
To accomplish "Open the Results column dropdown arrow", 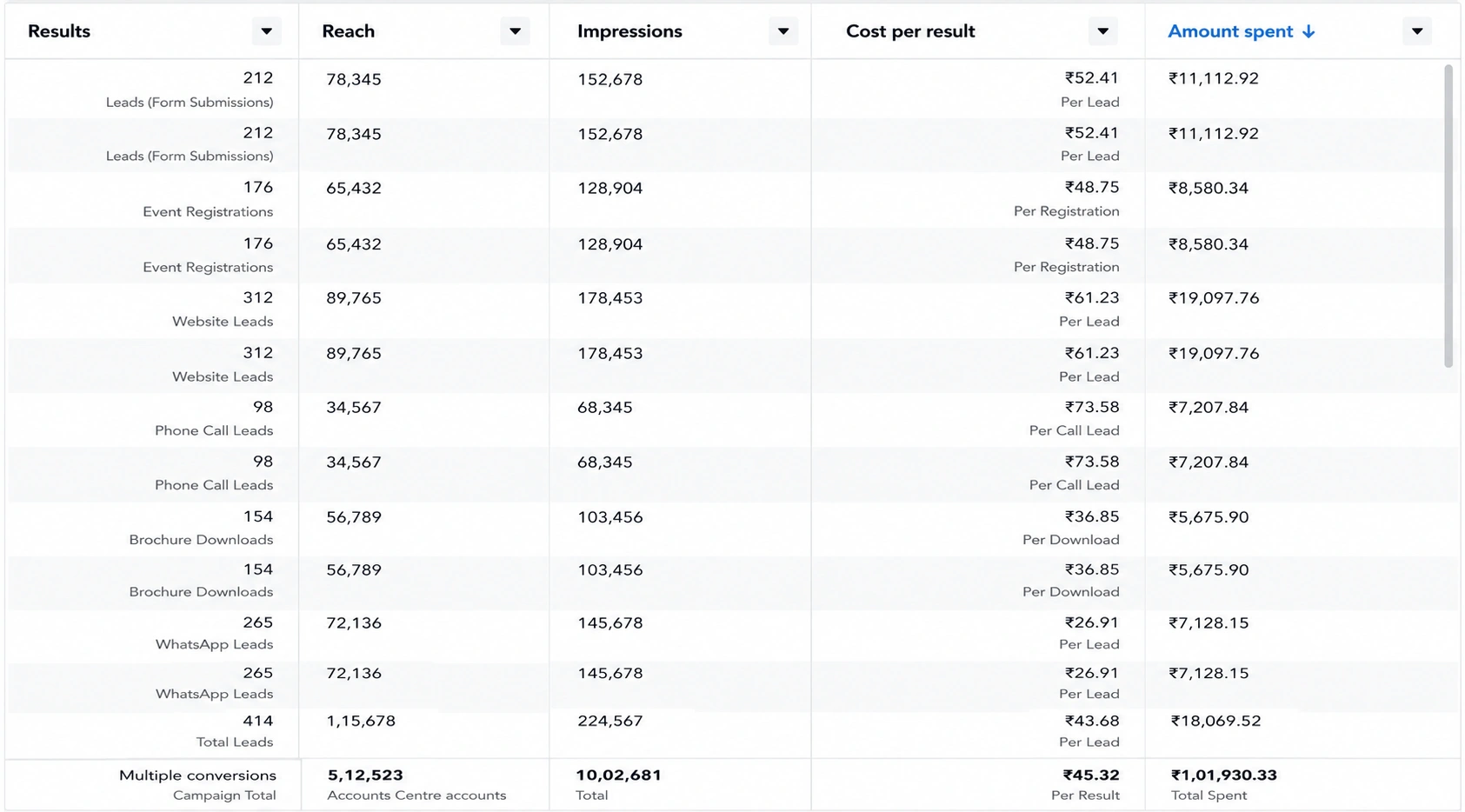I will pos(267,31).
